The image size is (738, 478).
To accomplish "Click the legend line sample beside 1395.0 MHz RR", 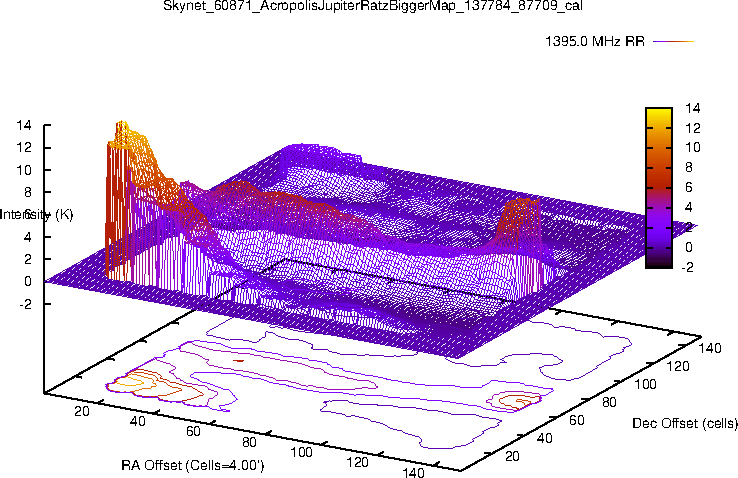I will coord(674,41).
